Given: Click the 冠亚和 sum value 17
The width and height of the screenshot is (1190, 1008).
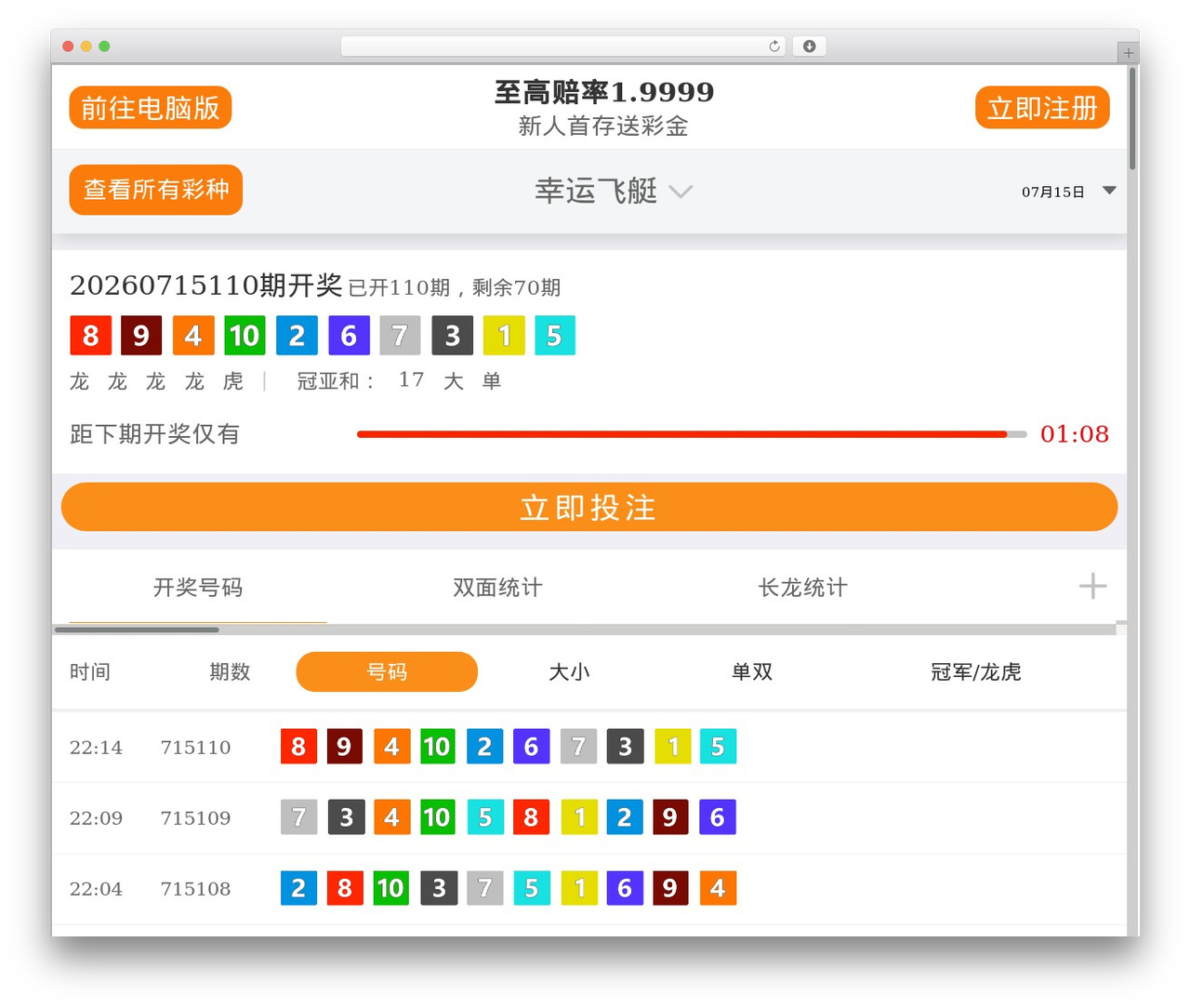Looking at the screenshot, I should [412, 379].
